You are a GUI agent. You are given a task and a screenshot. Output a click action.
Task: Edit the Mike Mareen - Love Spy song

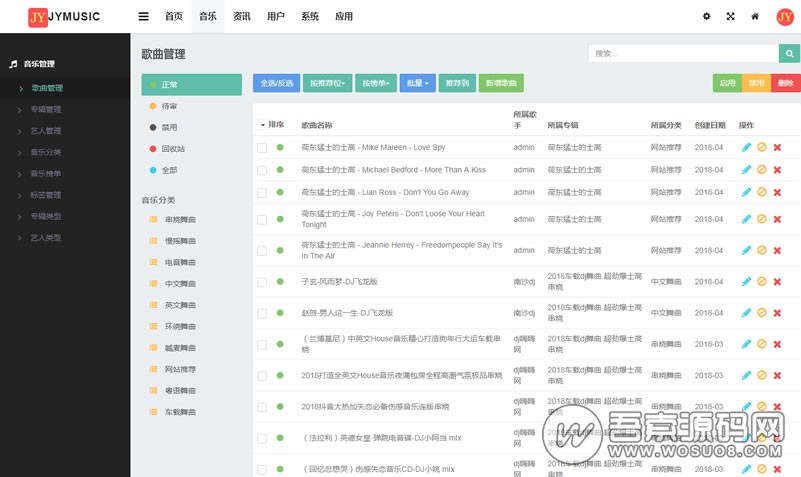pyautogui.click(x=746, y=147)
